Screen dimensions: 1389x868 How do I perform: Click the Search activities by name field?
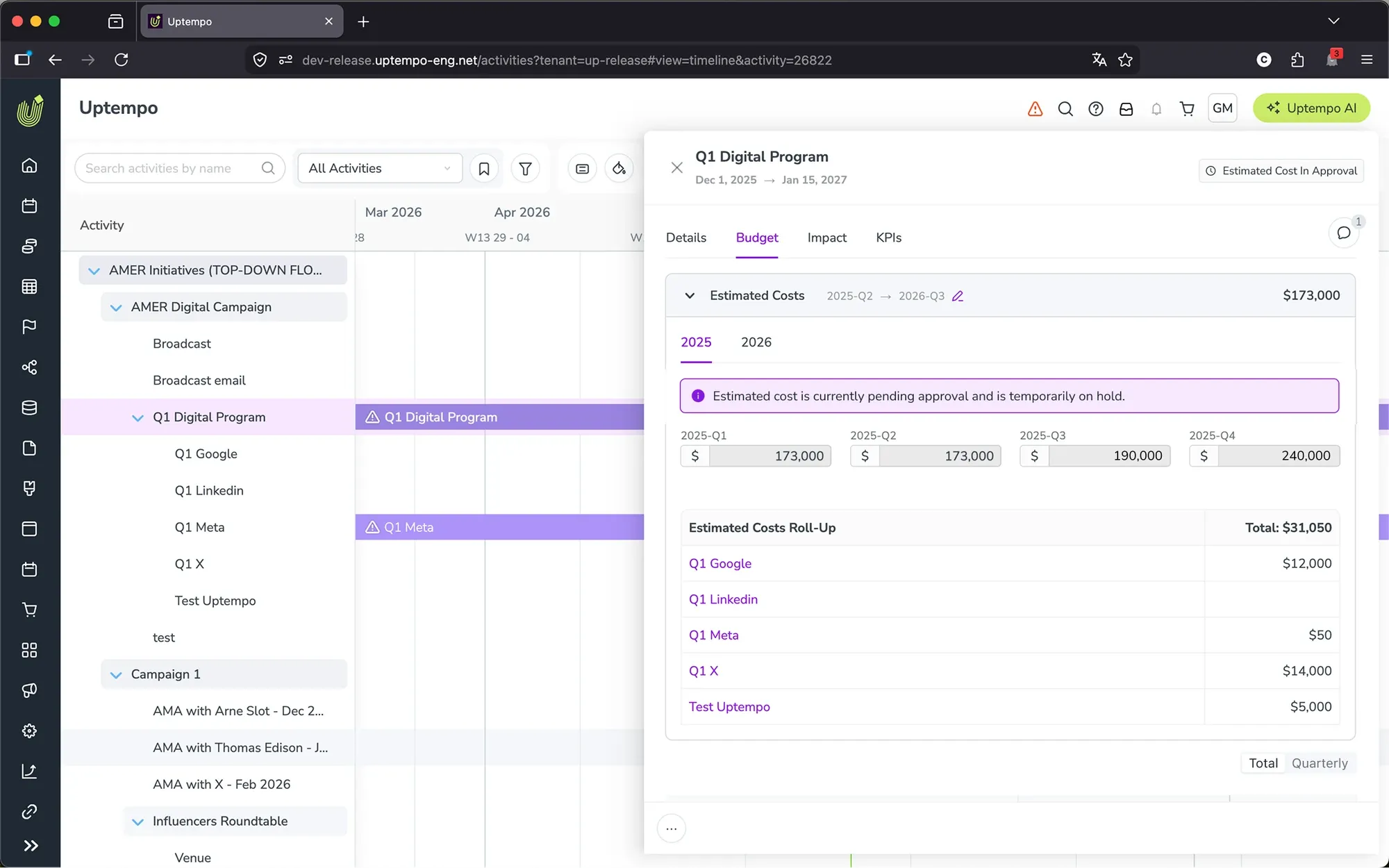(180, 168)
